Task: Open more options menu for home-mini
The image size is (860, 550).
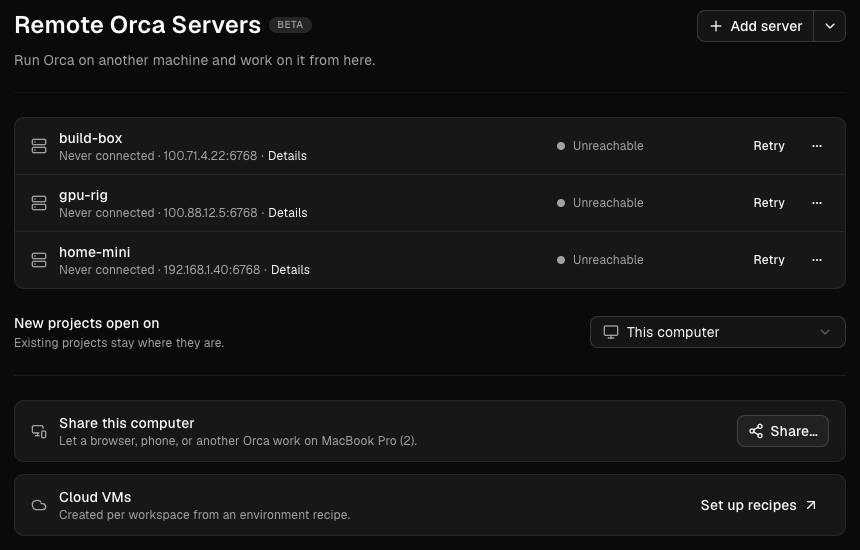Action: click(817, 260)
